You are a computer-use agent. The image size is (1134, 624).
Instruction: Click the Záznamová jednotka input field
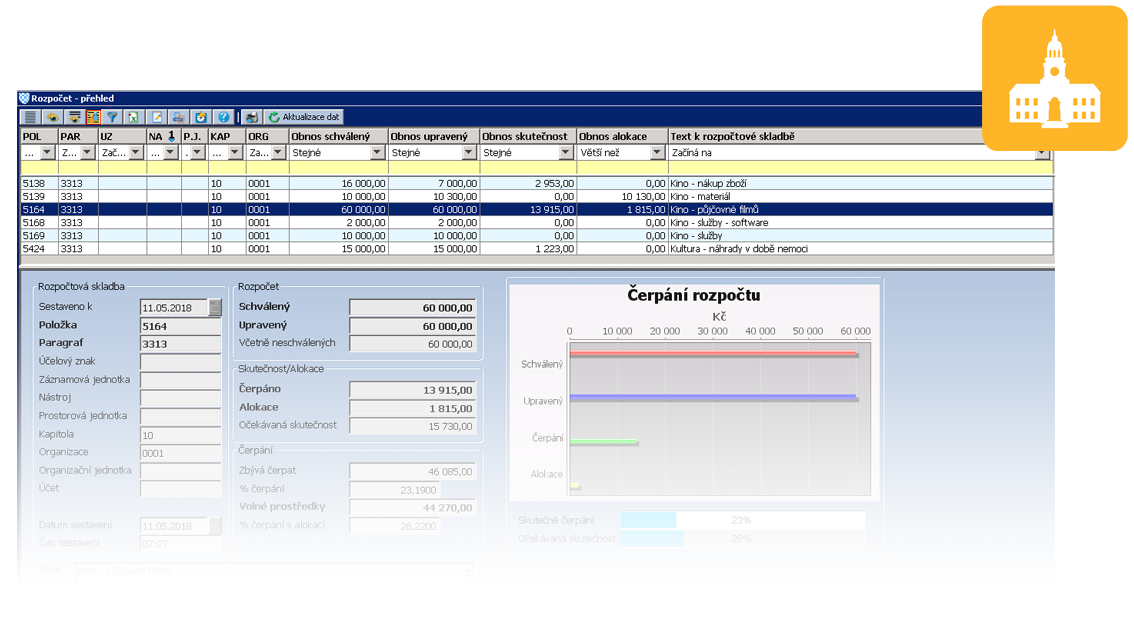(x=181, y=380)
